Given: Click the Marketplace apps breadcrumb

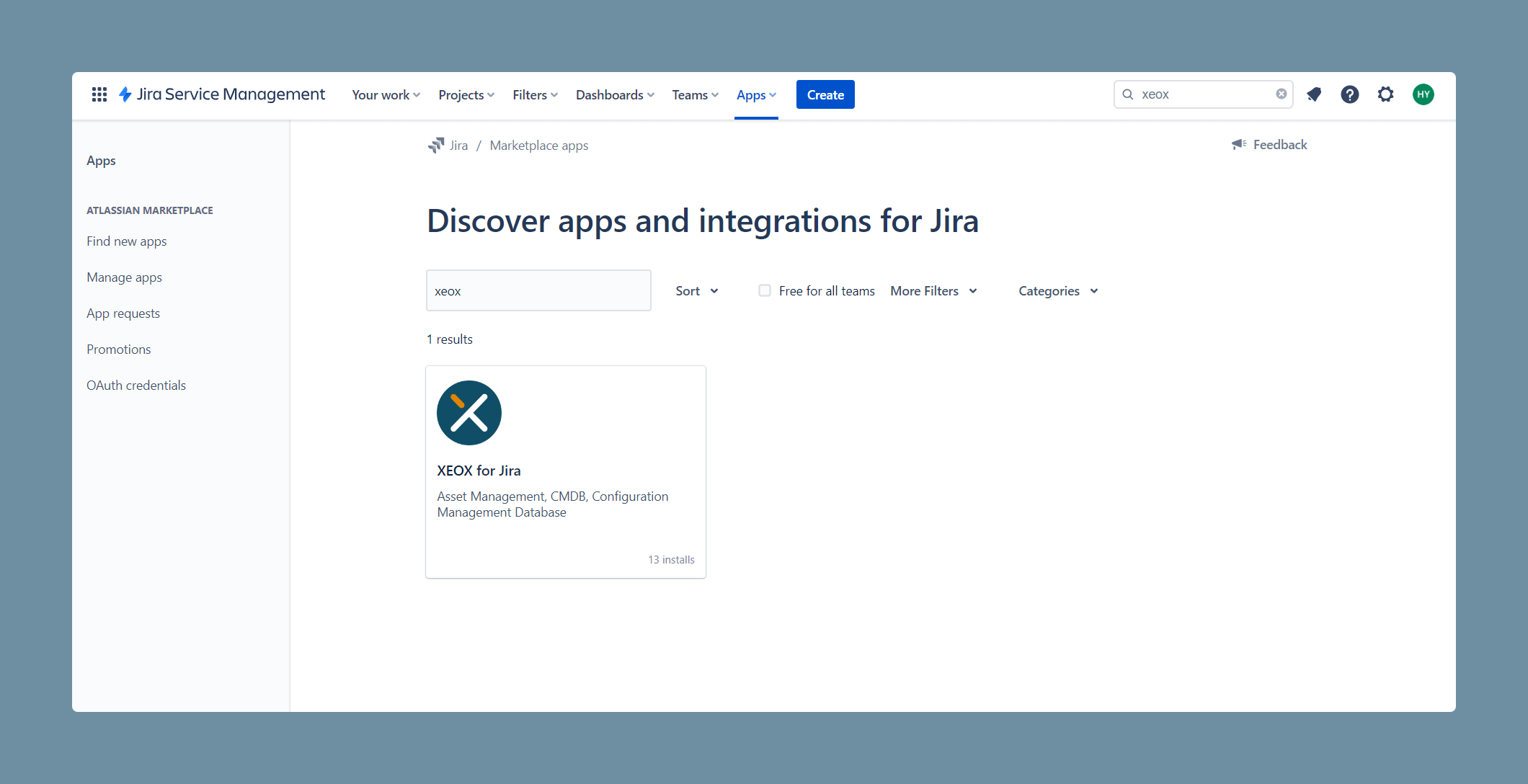Looking at the screenshot, I should tap(539, 146).
